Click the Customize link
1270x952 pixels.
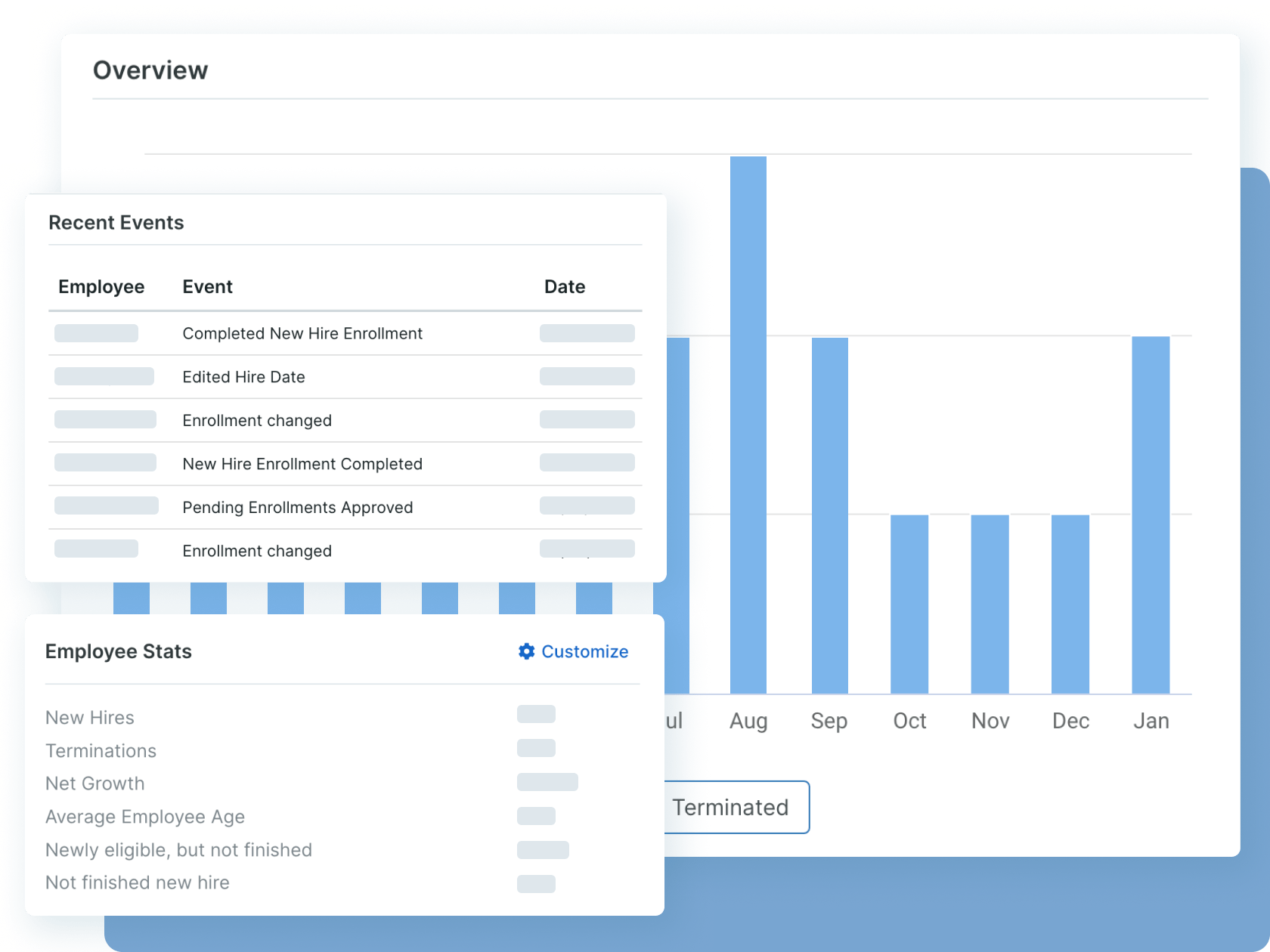[584, 651]
